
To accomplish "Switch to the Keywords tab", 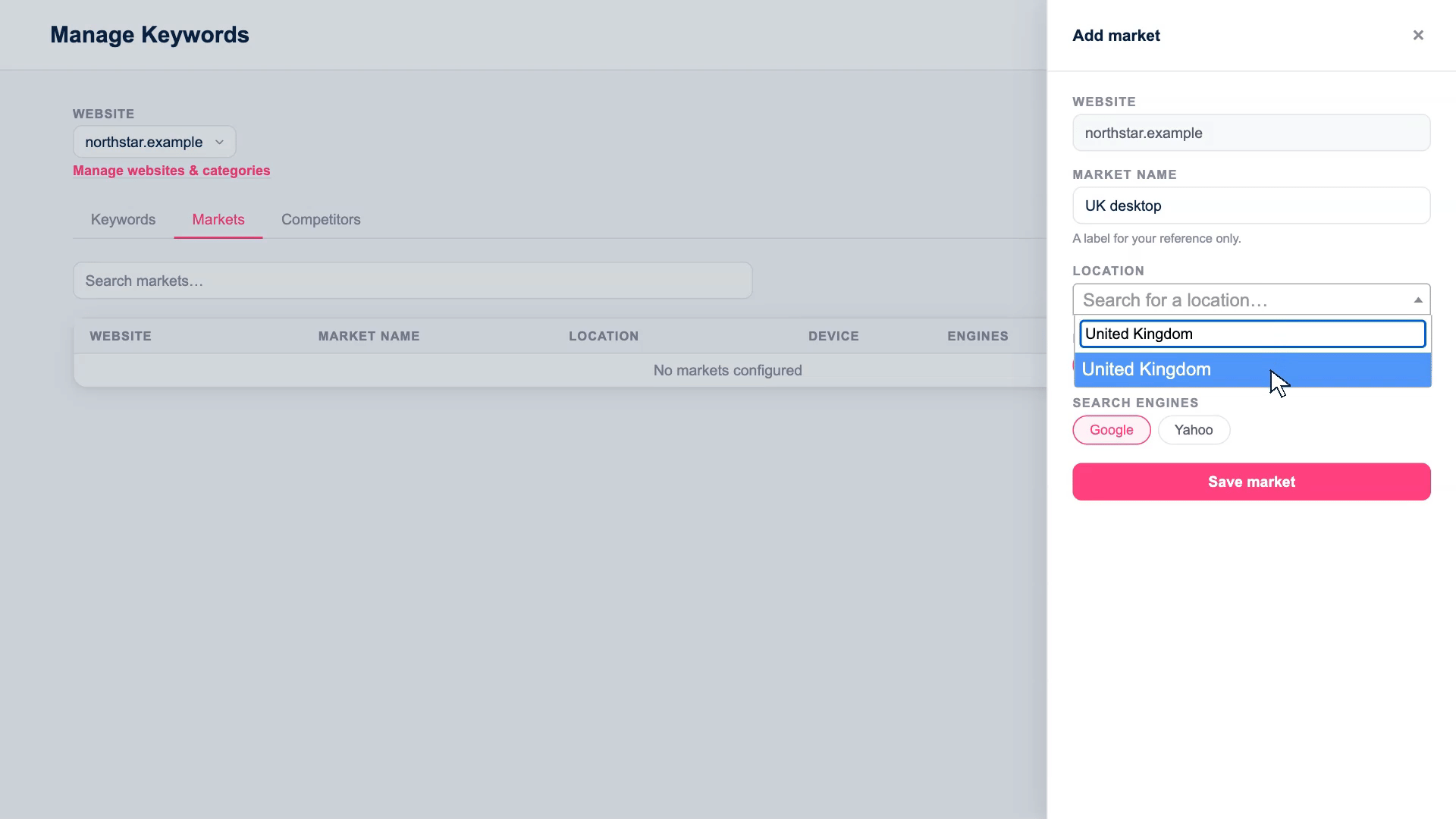I will tap(123, 220).
